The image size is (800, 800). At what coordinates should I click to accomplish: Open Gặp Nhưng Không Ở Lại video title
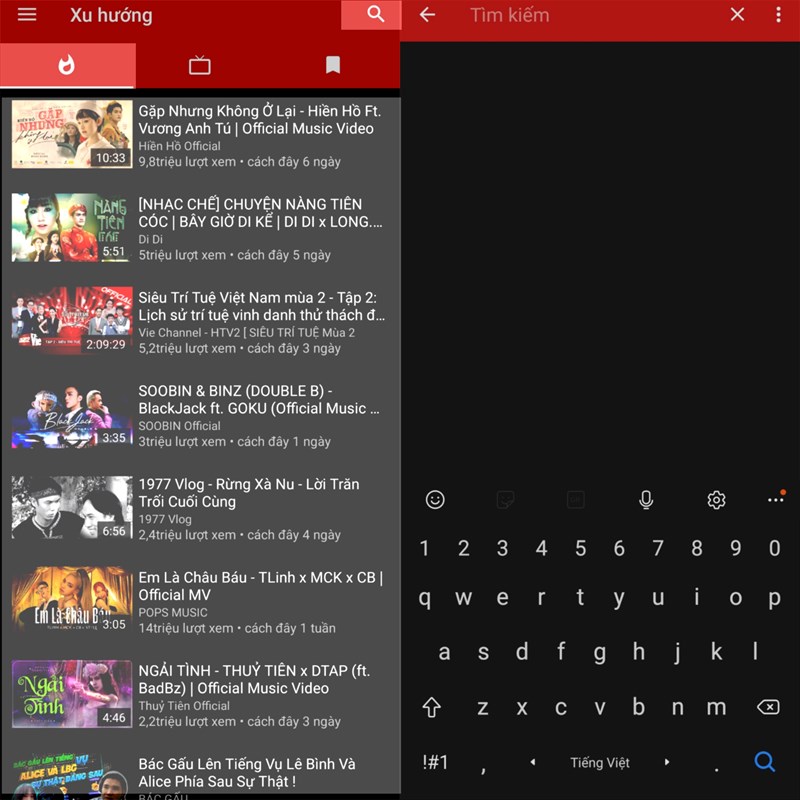260,120
